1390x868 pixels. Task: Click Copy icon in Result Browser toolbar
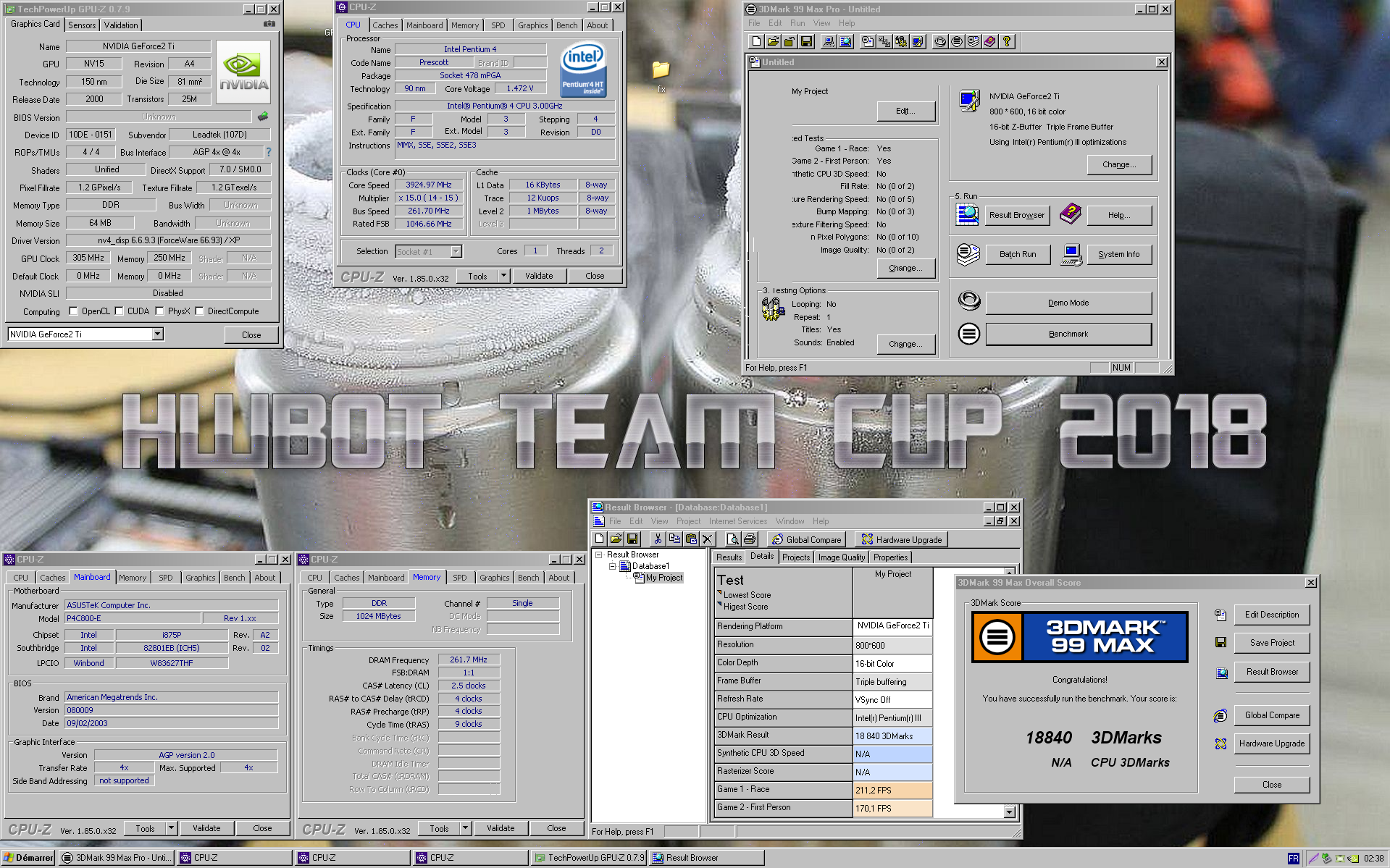674,539
